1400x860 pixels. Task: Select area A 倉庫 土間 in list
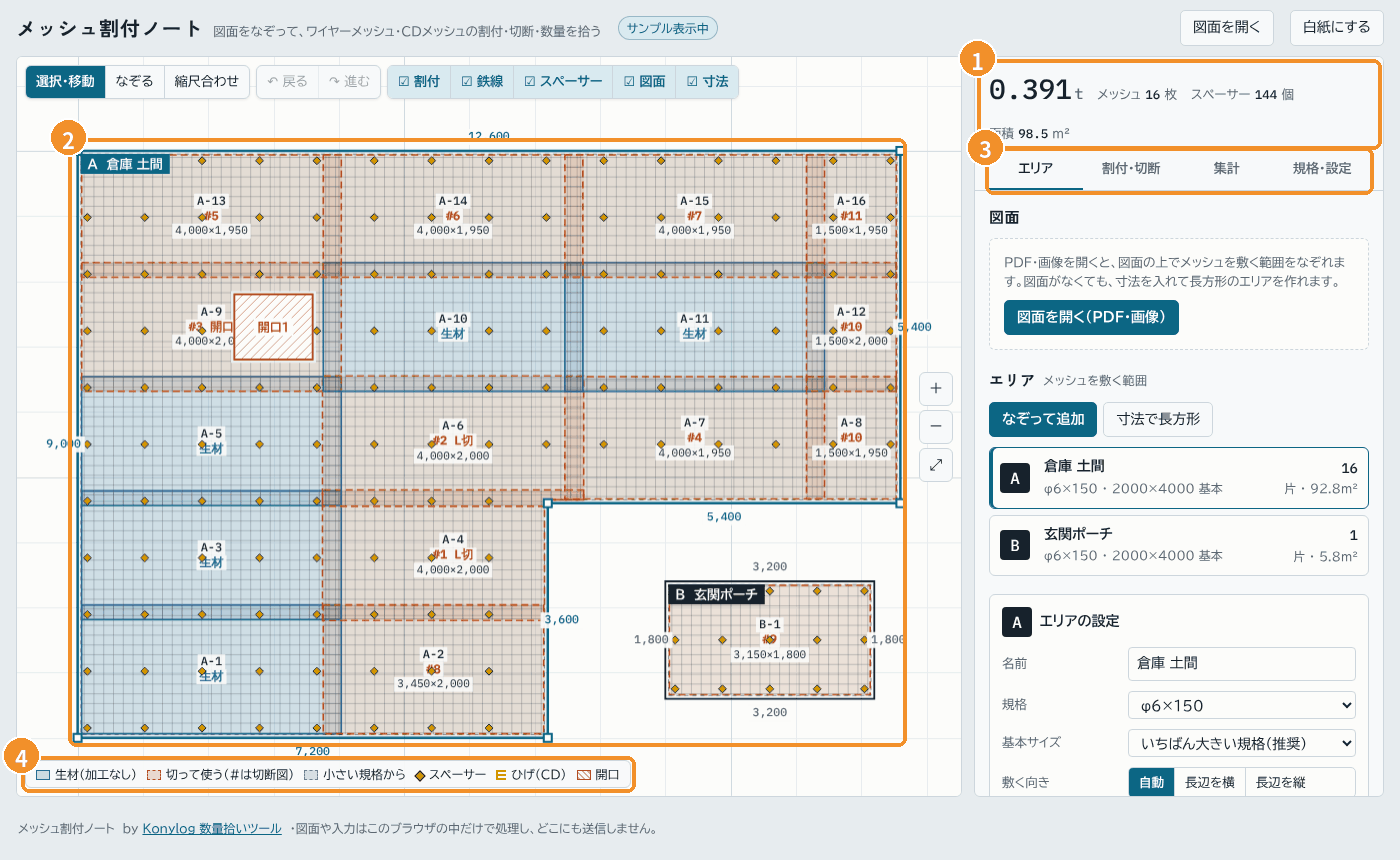pos(1178,478)
